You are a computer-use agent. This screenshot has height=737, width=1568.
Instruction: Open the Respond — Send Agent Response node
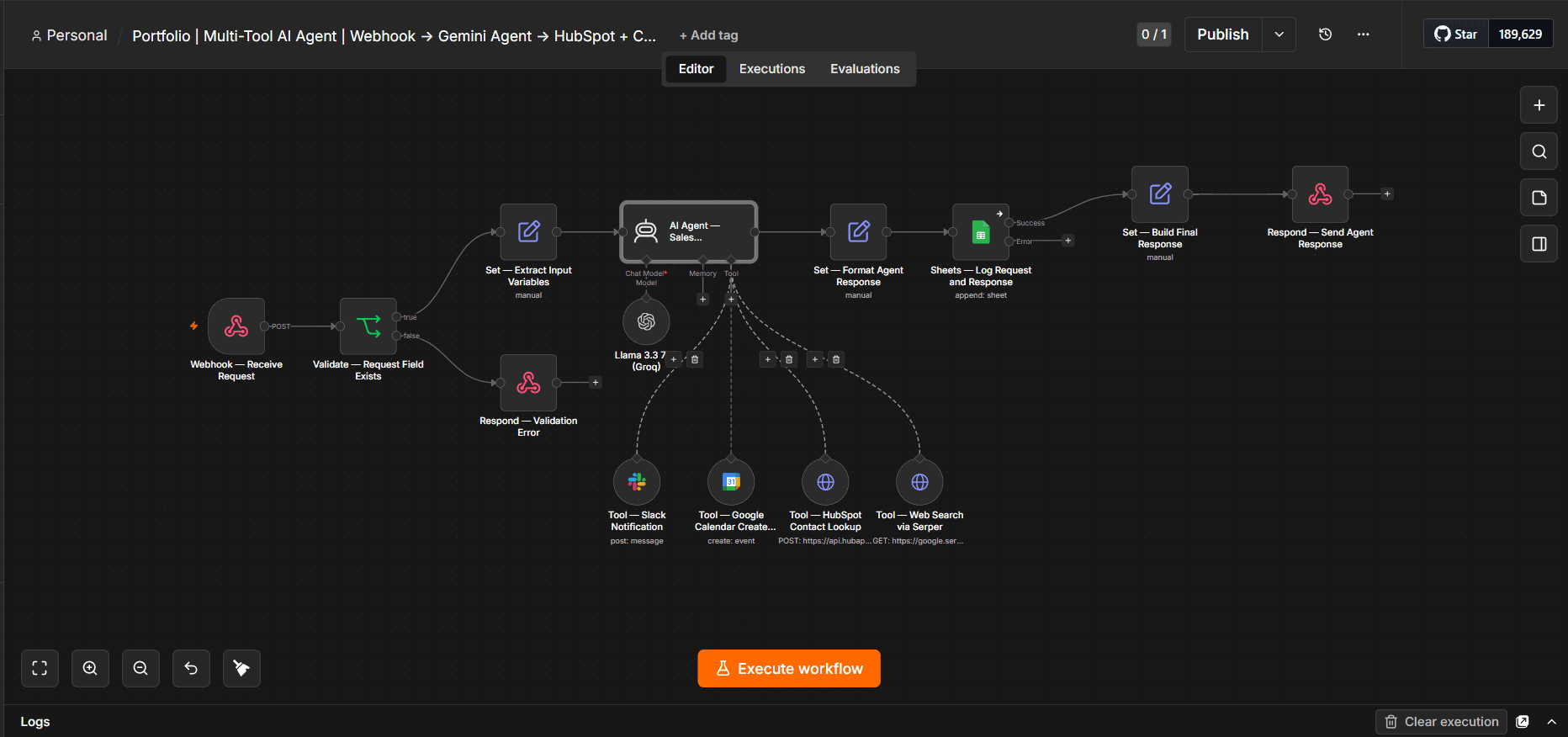[x=1320, y=194]
